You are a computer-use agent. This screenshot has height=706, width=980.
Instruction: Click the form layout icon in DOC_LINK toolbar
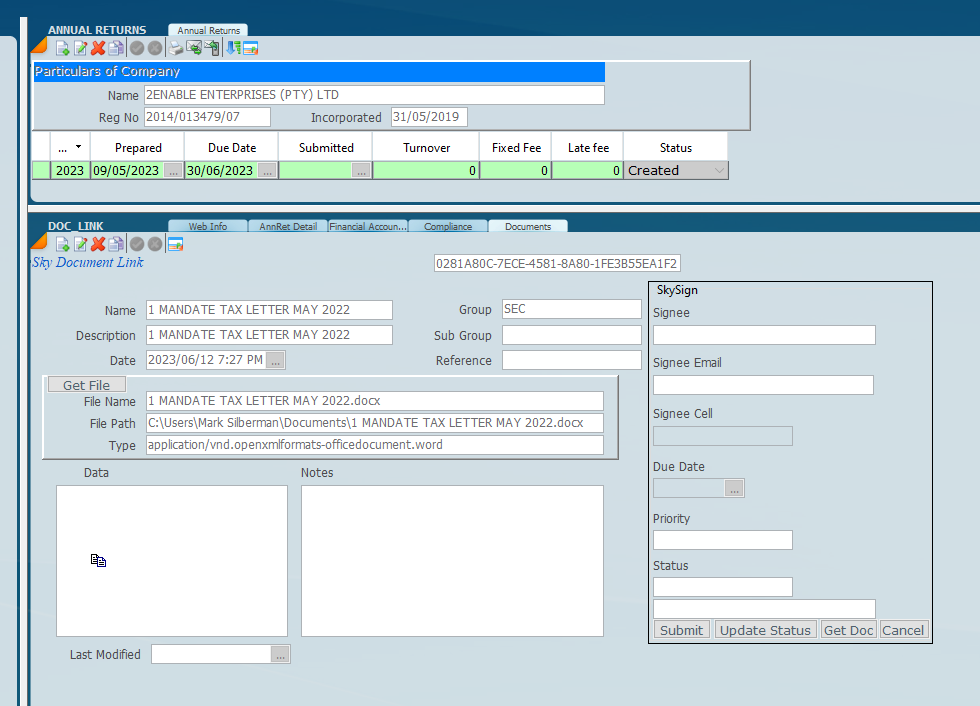coord(175,244)
